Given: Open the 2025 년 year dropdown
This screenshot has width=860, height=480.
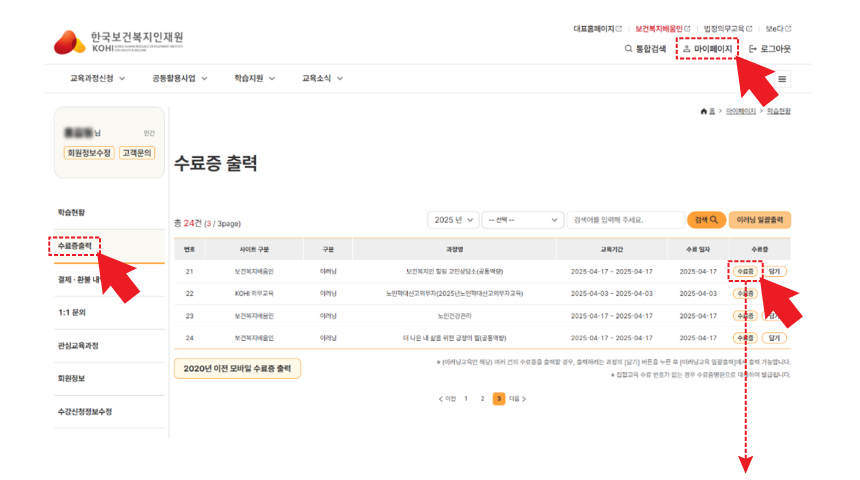Looking at the screenshot, I should [453, 220].
